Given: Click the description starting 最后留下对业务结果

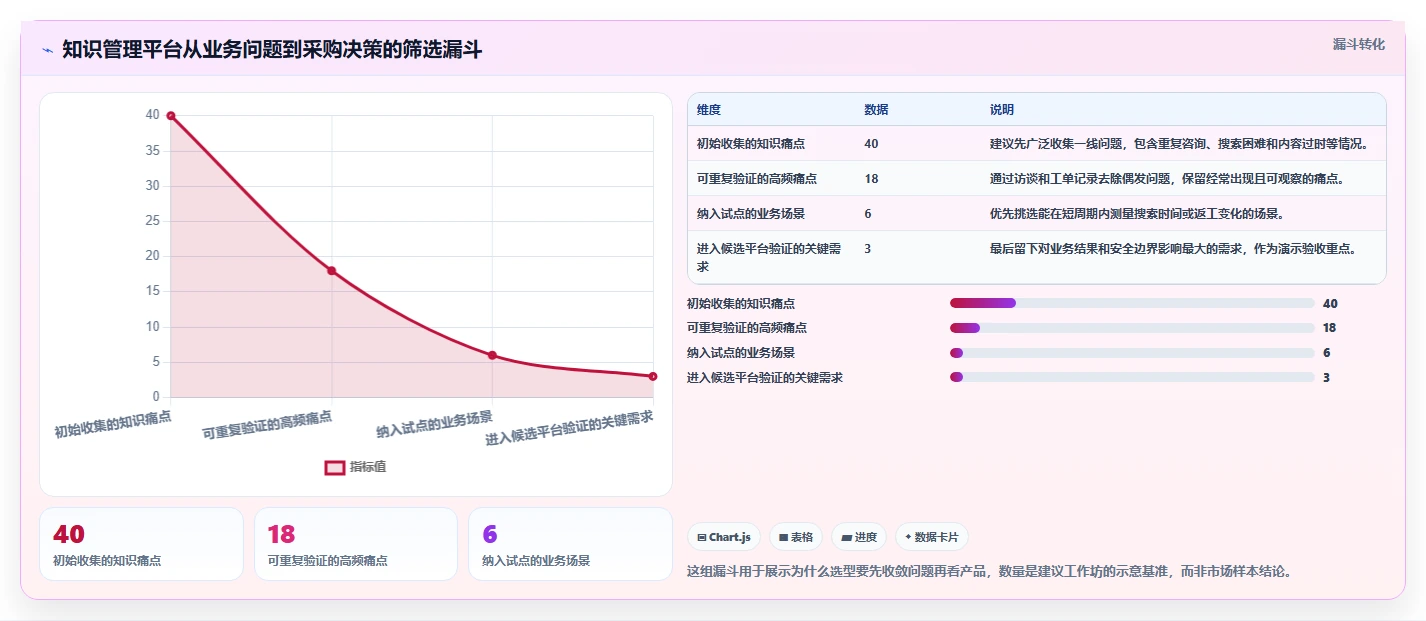Looking at the screenshot, I should click(1173, 249).
